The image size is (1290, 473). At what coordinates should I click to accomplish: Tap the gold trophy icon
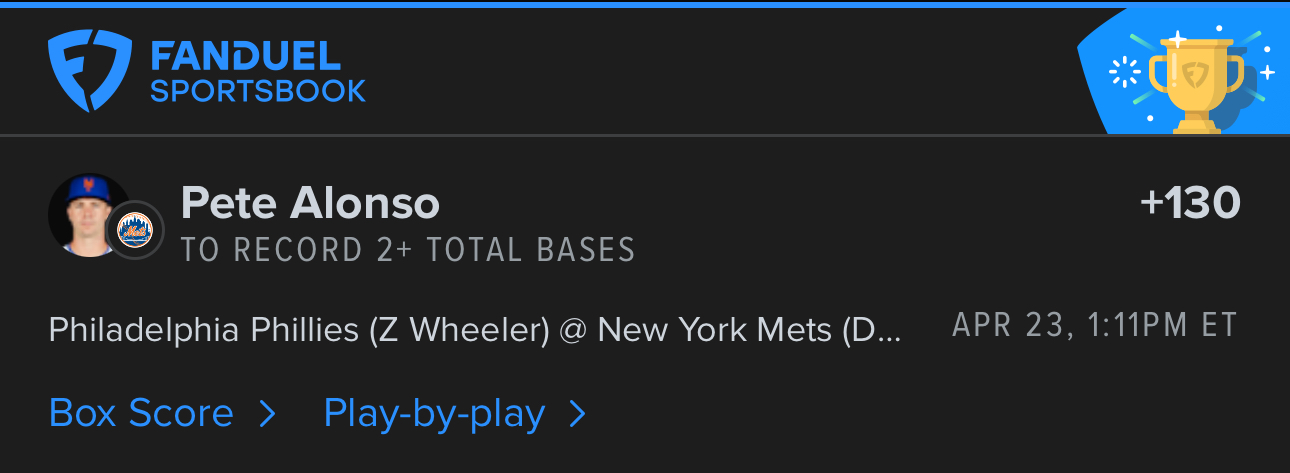point(1196,82)
